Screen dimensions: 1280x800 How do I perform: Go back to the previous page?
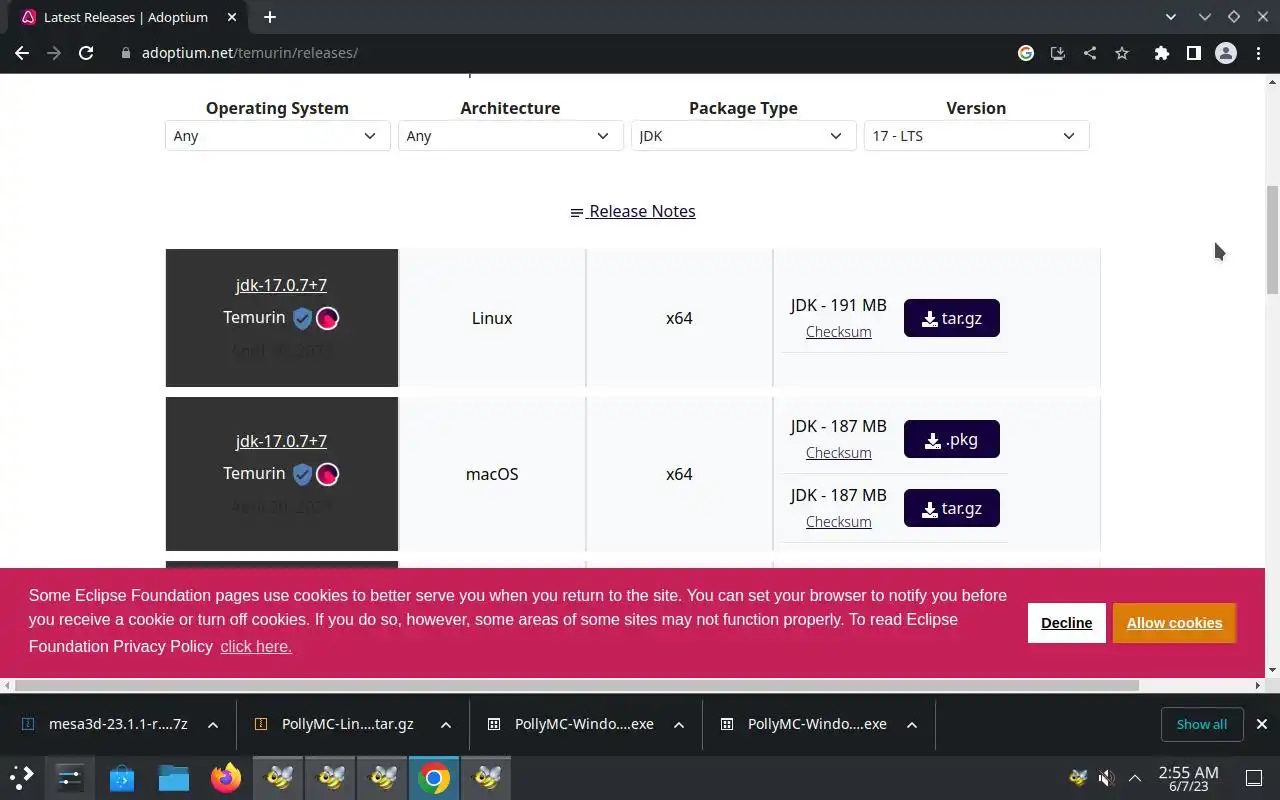pos(22,53)
